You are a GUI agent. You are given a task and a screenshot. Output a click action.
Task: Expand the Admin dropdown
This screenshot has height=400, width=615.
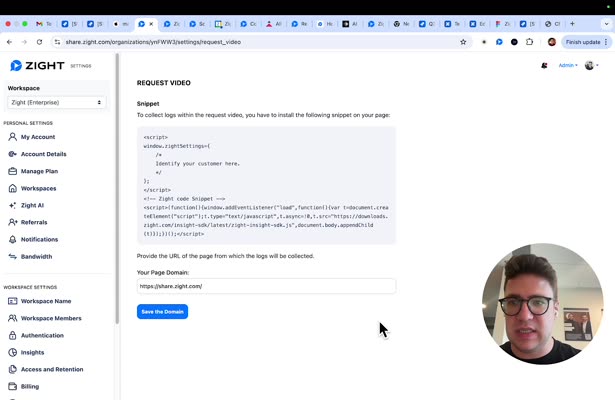click(x=568, y=65)
